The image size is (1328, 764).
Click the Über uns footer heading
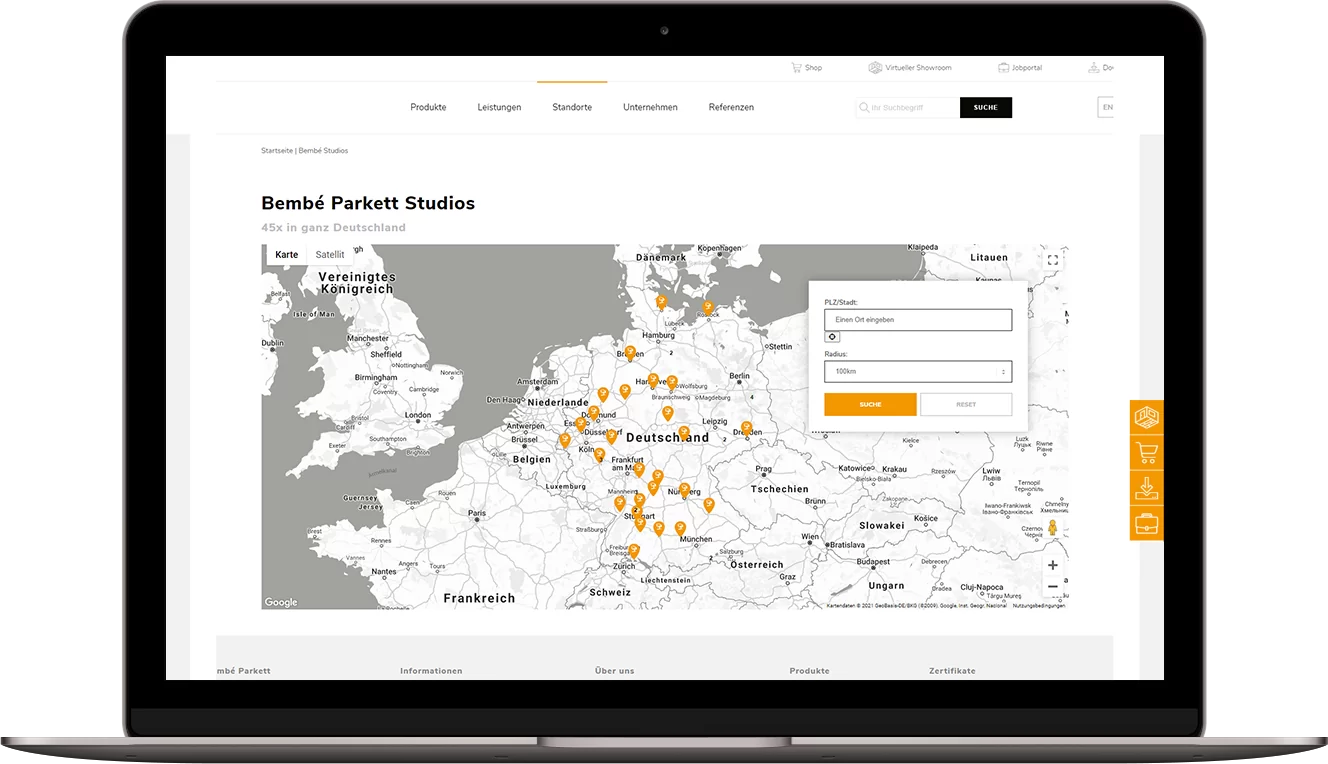614,671
